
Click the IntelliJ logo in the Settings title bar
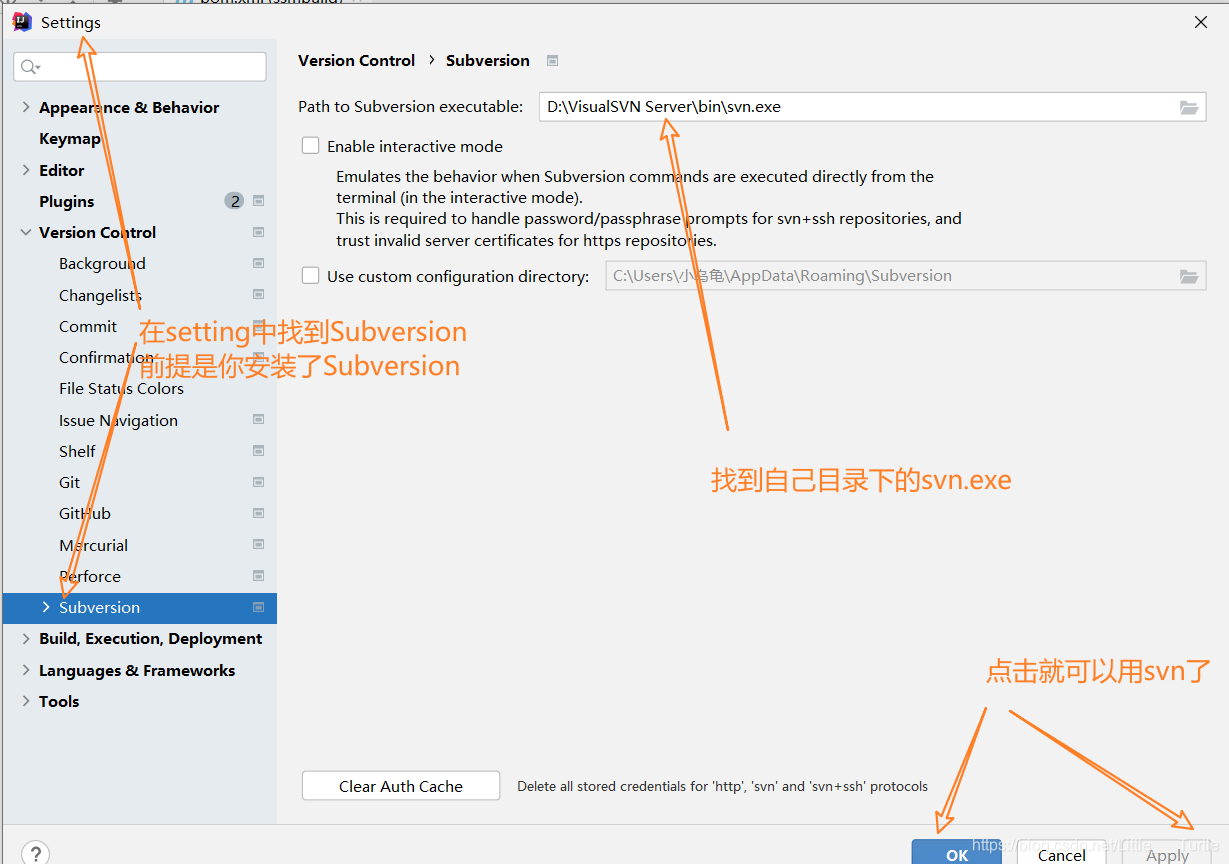coord(22,21)
